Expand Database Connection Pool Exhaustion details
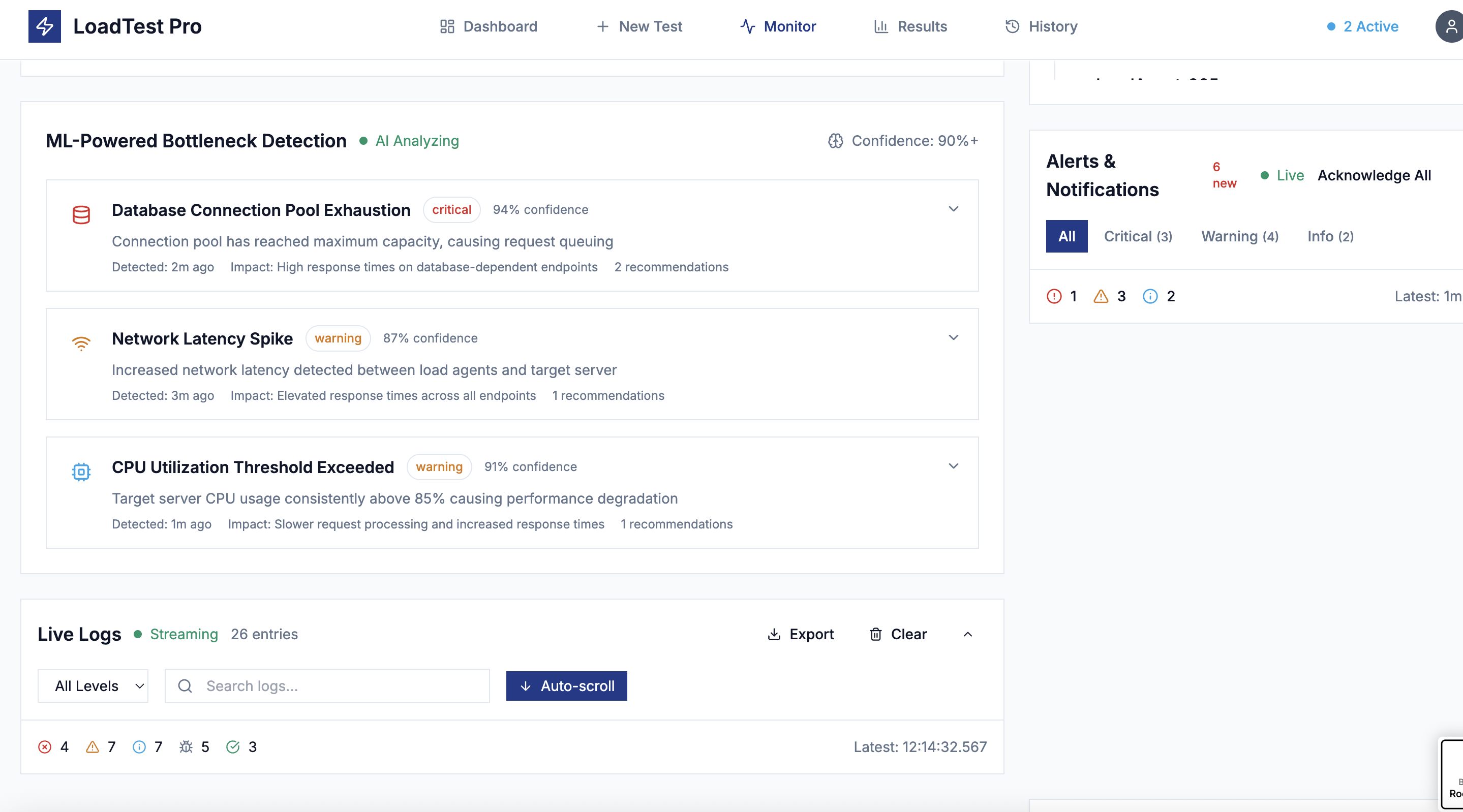 (x=953, y=209)
